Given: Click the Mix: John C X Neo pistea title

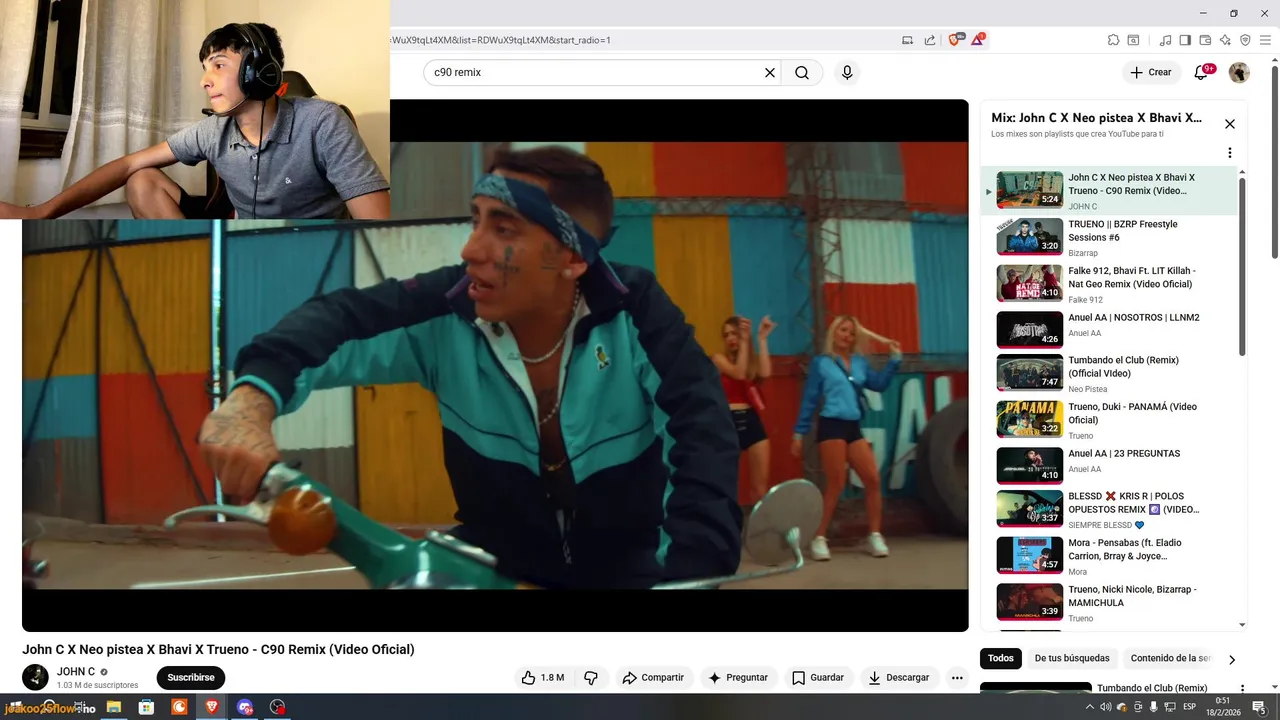Looking at the screenshot, I should click(x=1096, y=118).
